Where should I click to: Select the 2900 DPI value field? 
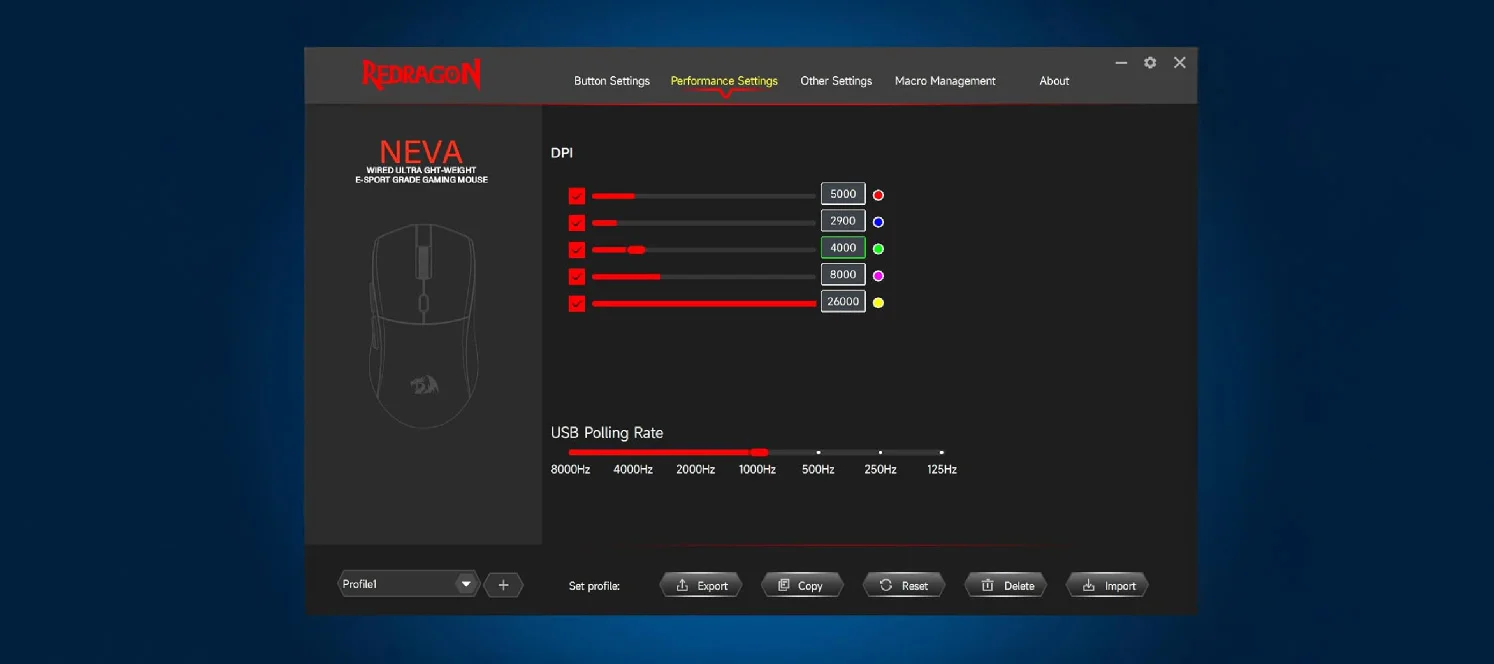tap(843, 221)
